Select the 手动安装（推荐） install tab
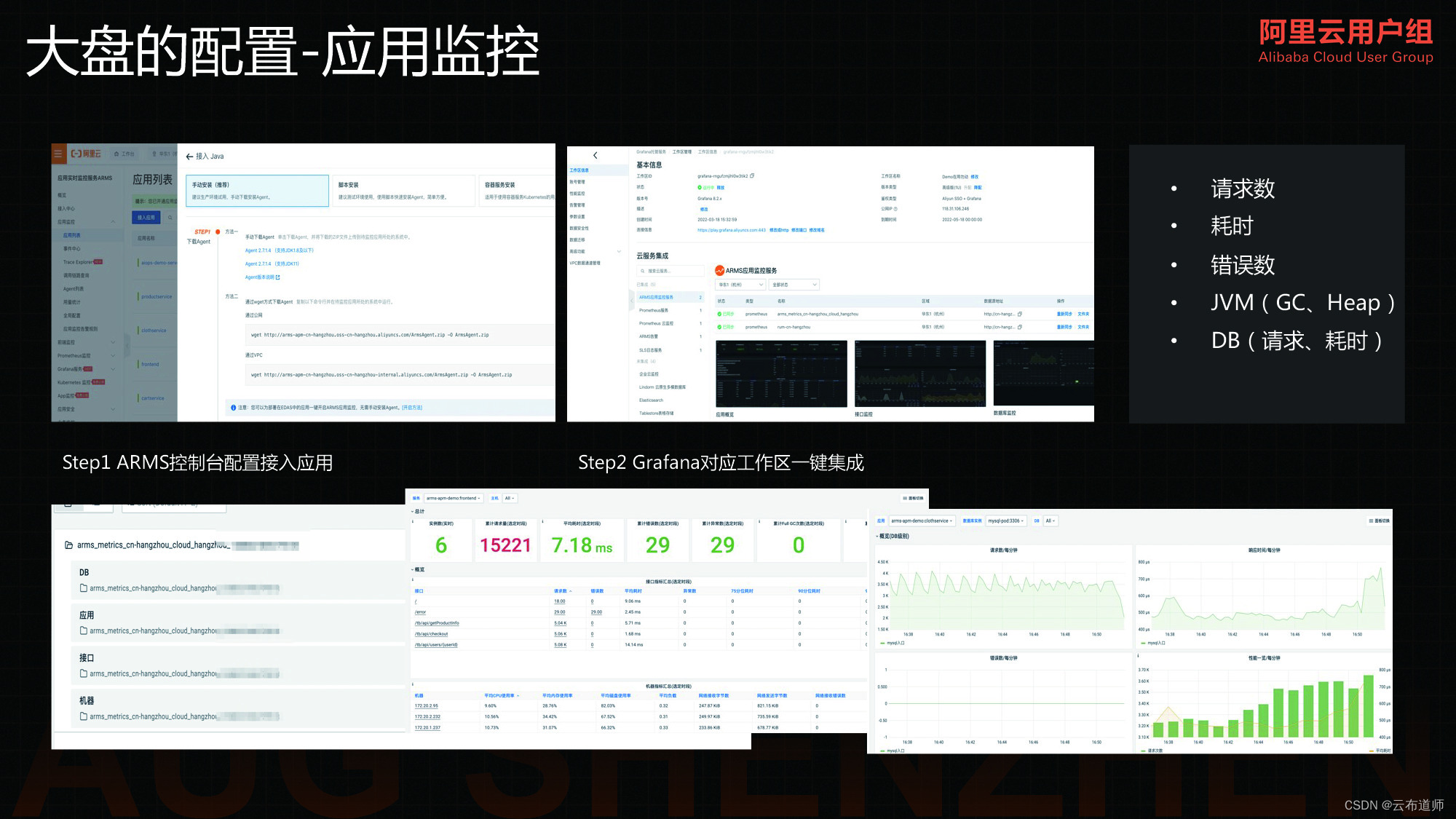1456x819 pixels. (x=257, y=191)
